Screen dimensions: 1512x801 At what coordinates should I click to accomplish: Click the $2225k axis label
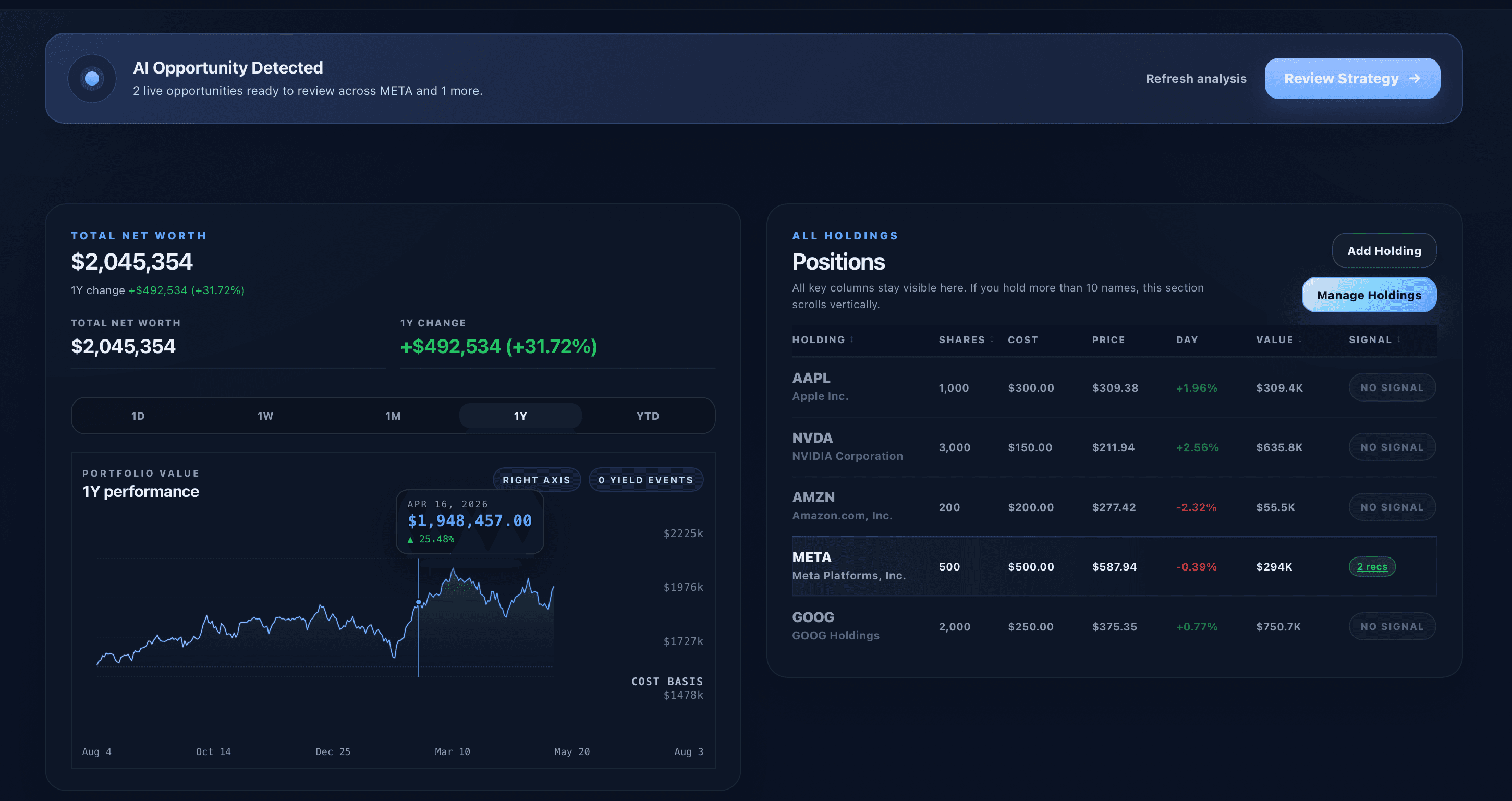point(683,533)
